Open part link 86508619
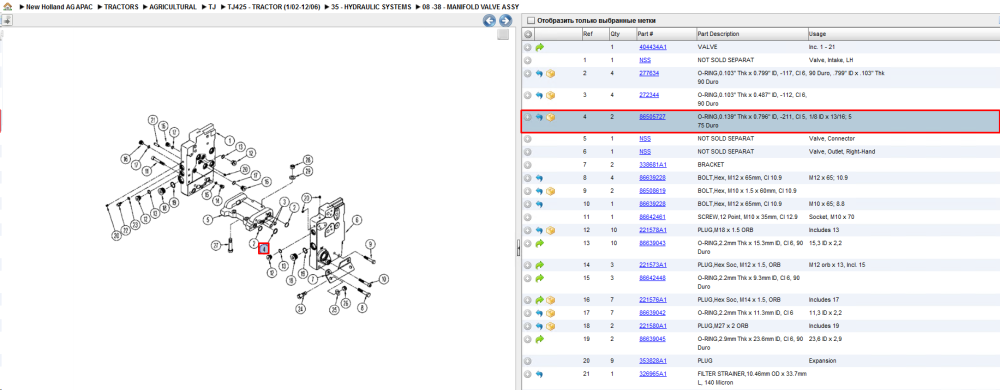 coord(652,191)
